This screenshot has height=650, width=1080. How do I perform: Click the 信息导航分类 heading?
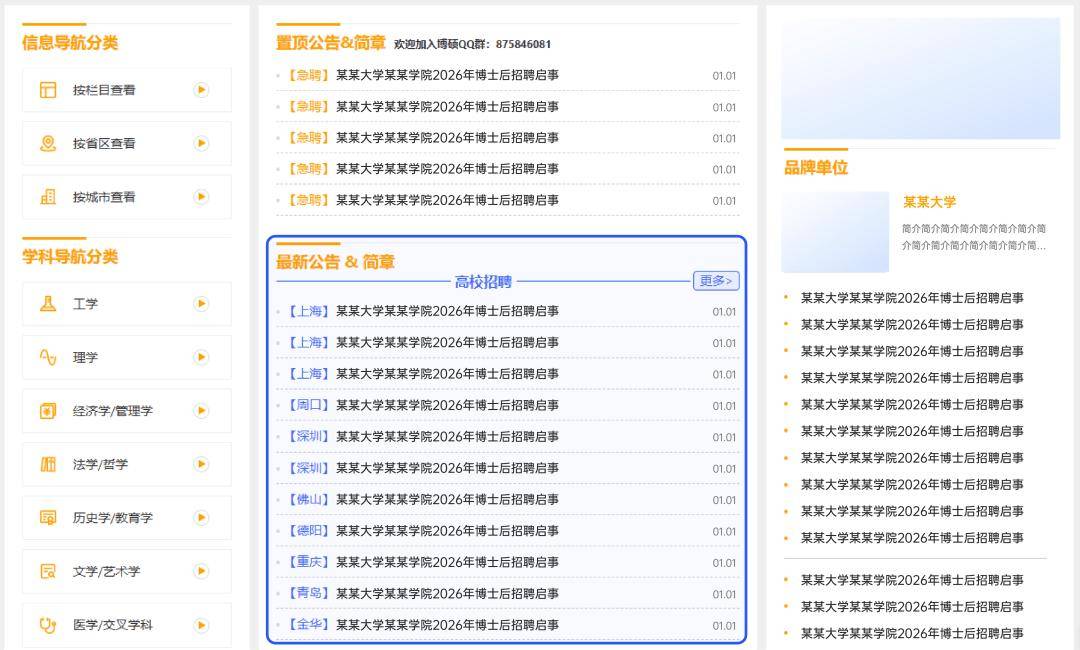[x=70, y=43]
